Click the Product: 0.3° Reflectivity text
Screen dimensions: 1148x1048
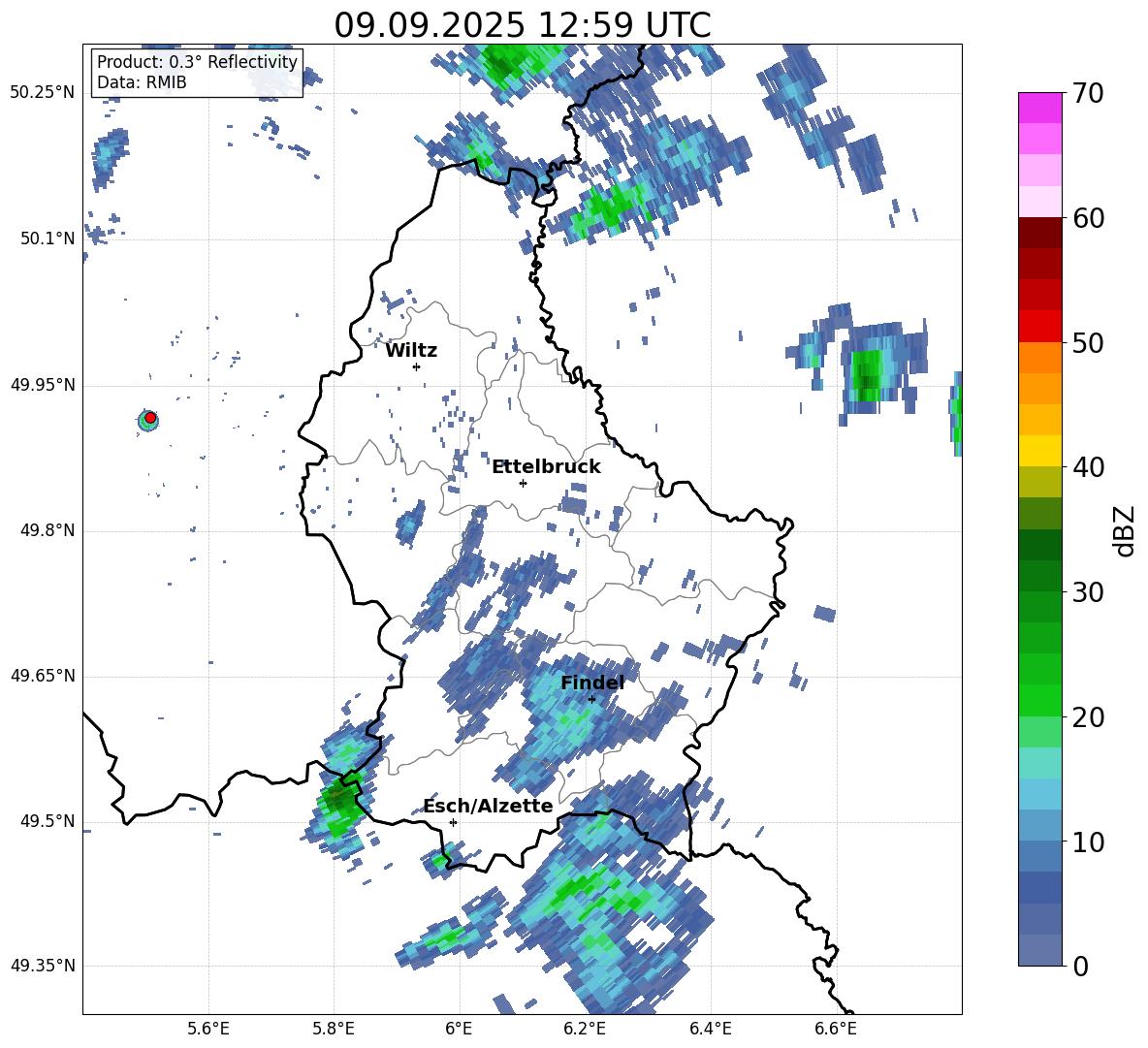tap(197, 62)
